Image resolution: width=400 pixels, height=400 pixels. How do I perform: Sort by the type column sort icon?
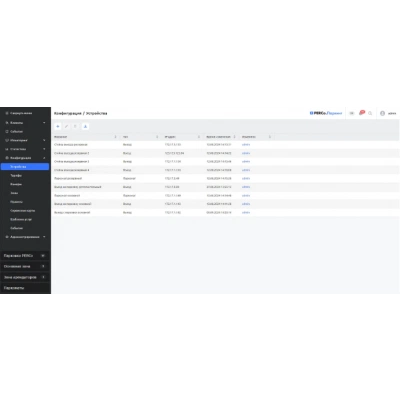157,137
